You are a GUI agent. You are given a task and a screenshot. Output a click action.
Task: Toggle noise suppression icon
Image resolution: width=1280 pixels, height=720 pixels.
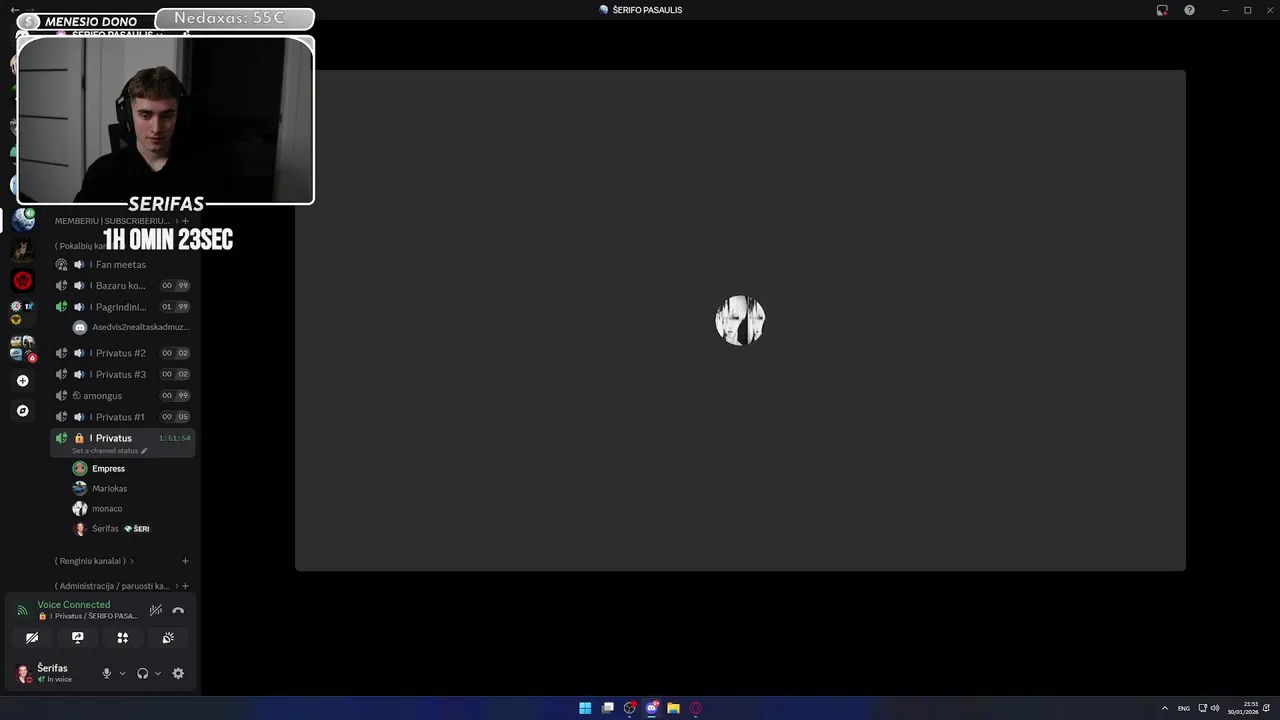click(156, 610)
